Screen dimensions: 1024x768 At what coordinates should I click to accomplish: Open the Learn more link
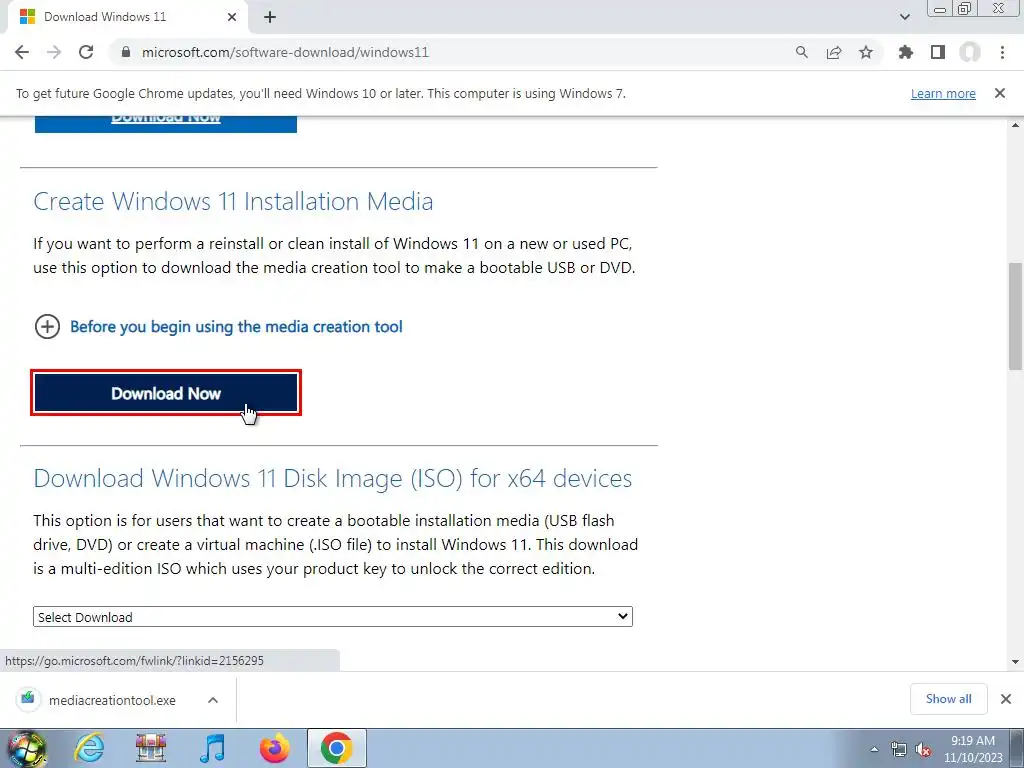click(x=943, y=93)
